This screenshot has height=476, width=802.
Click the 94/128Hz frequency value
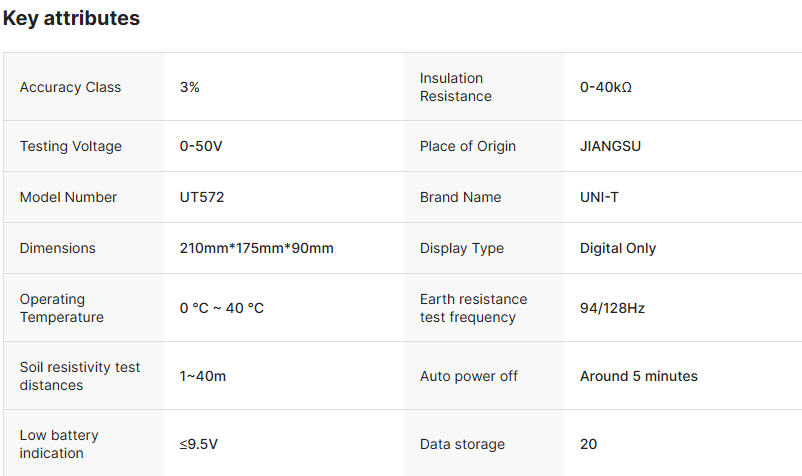(x=612, y=308)
